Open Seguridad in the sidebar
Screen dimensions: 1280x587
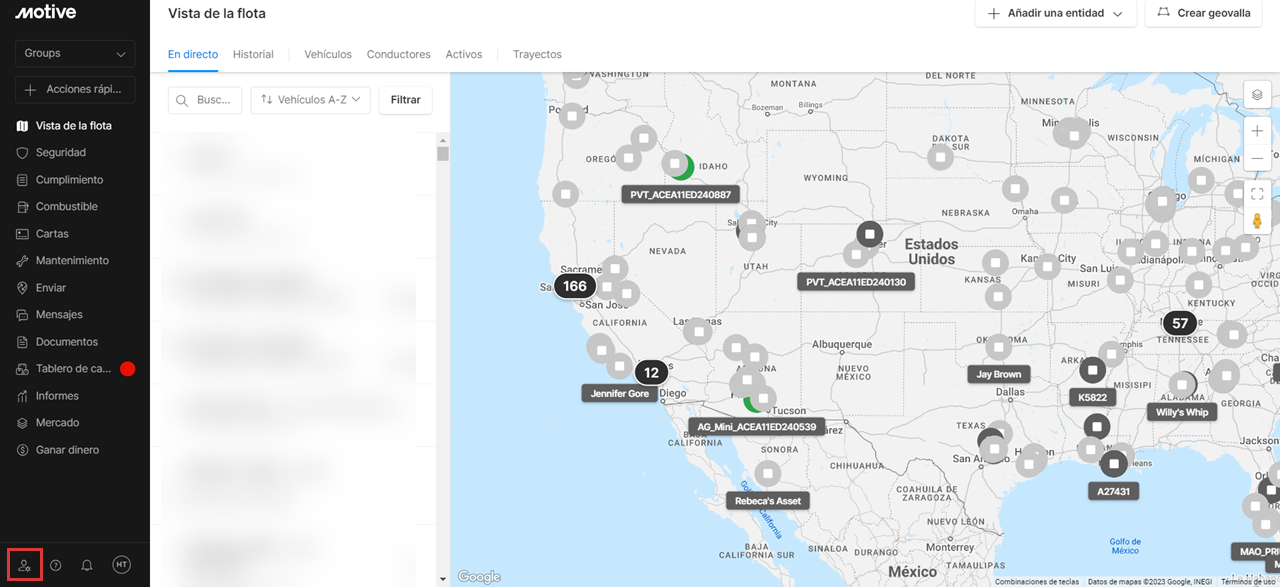(61, 153)
